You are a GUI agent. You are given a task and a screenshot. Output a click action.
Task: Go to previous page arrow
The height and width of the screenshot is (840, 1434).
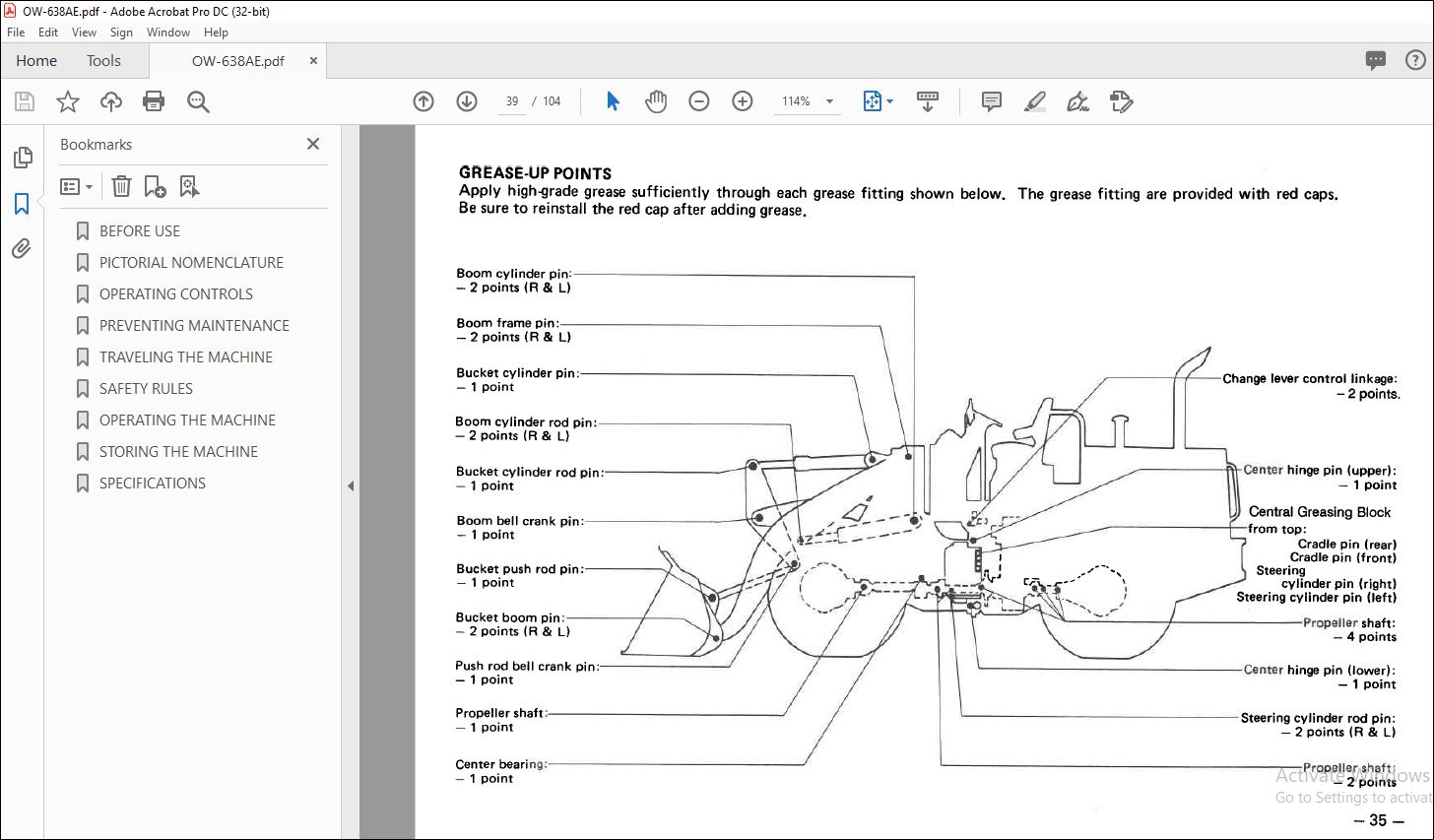pos(424,101)
